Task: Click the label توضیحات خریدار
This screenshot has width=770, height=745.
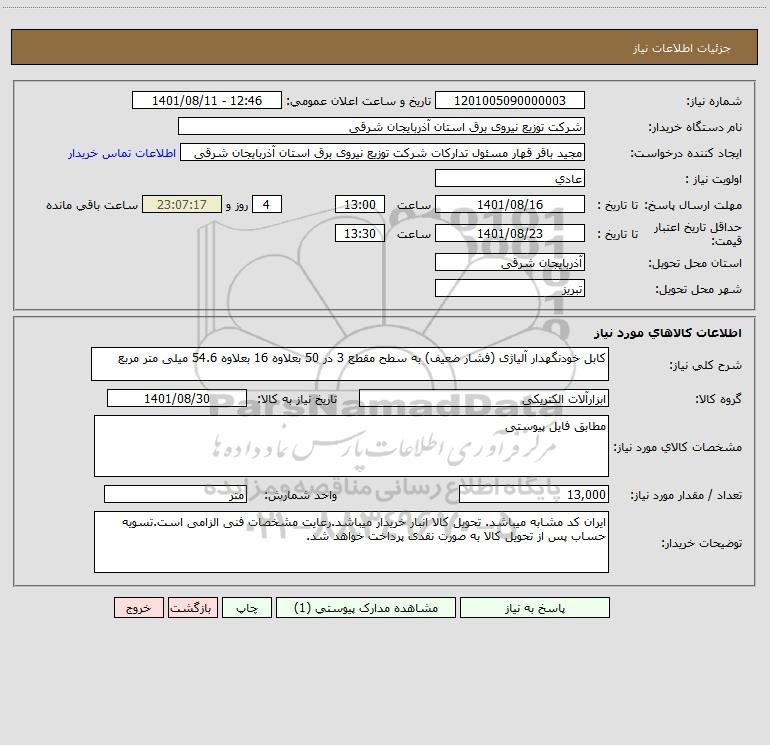Action: tap(702, 543)
